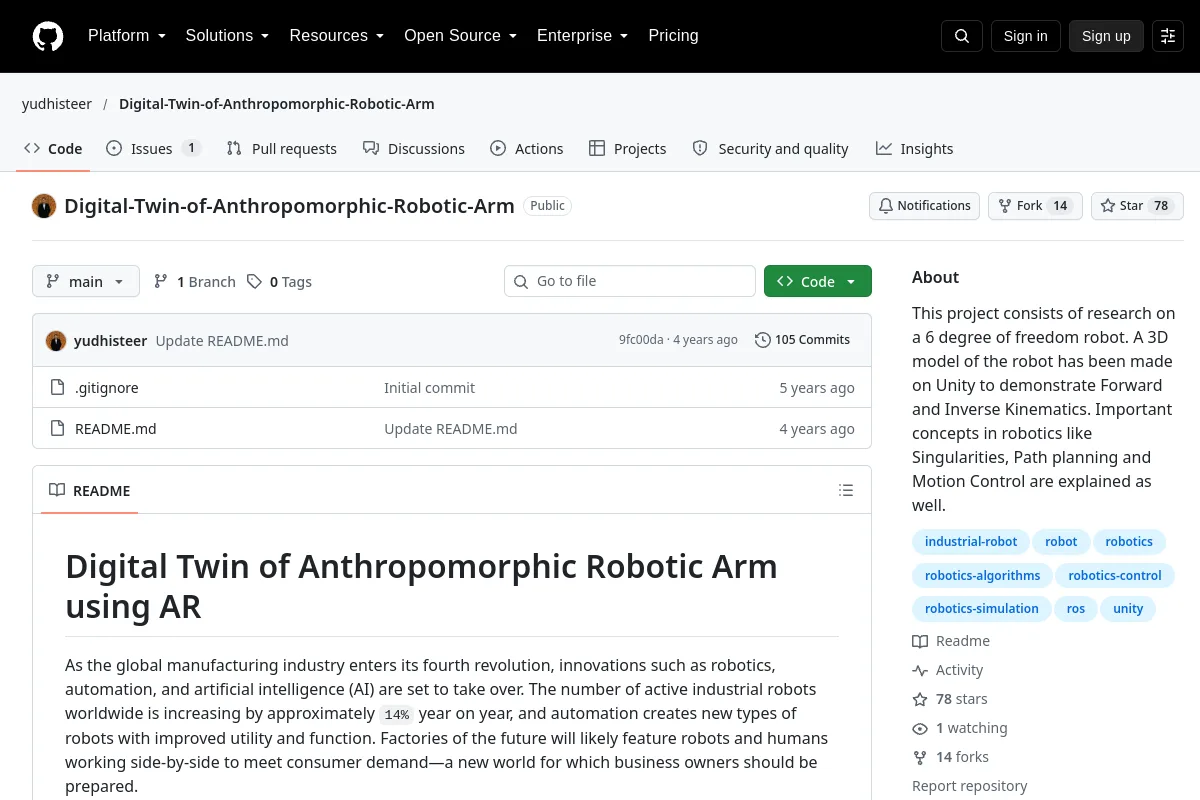
Task: Open the Initial commit message link
Action: pyautogui.click(x=430, y=388)
